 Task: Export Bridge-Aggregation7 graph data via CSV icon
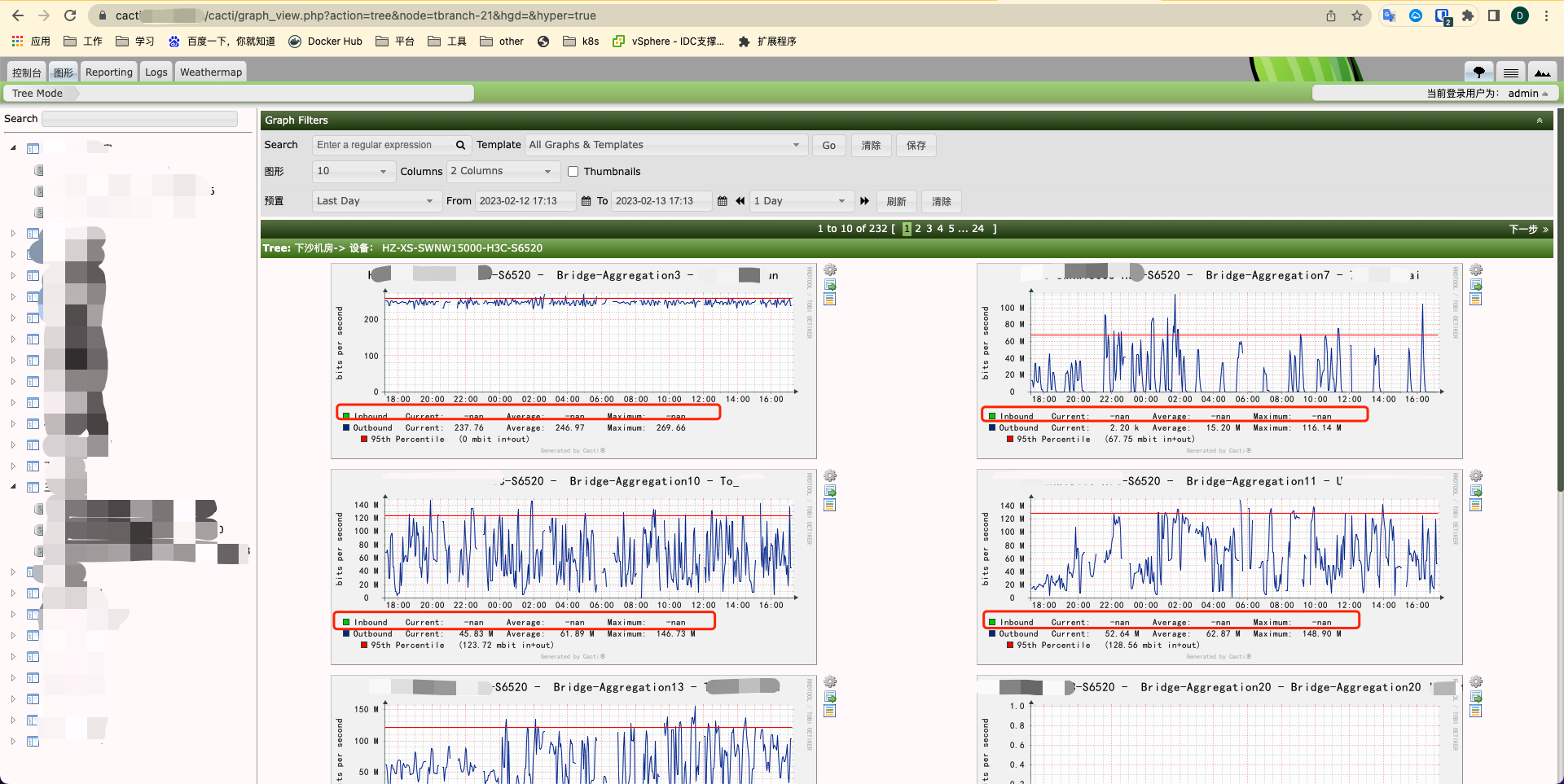[x=1476, y=285]
